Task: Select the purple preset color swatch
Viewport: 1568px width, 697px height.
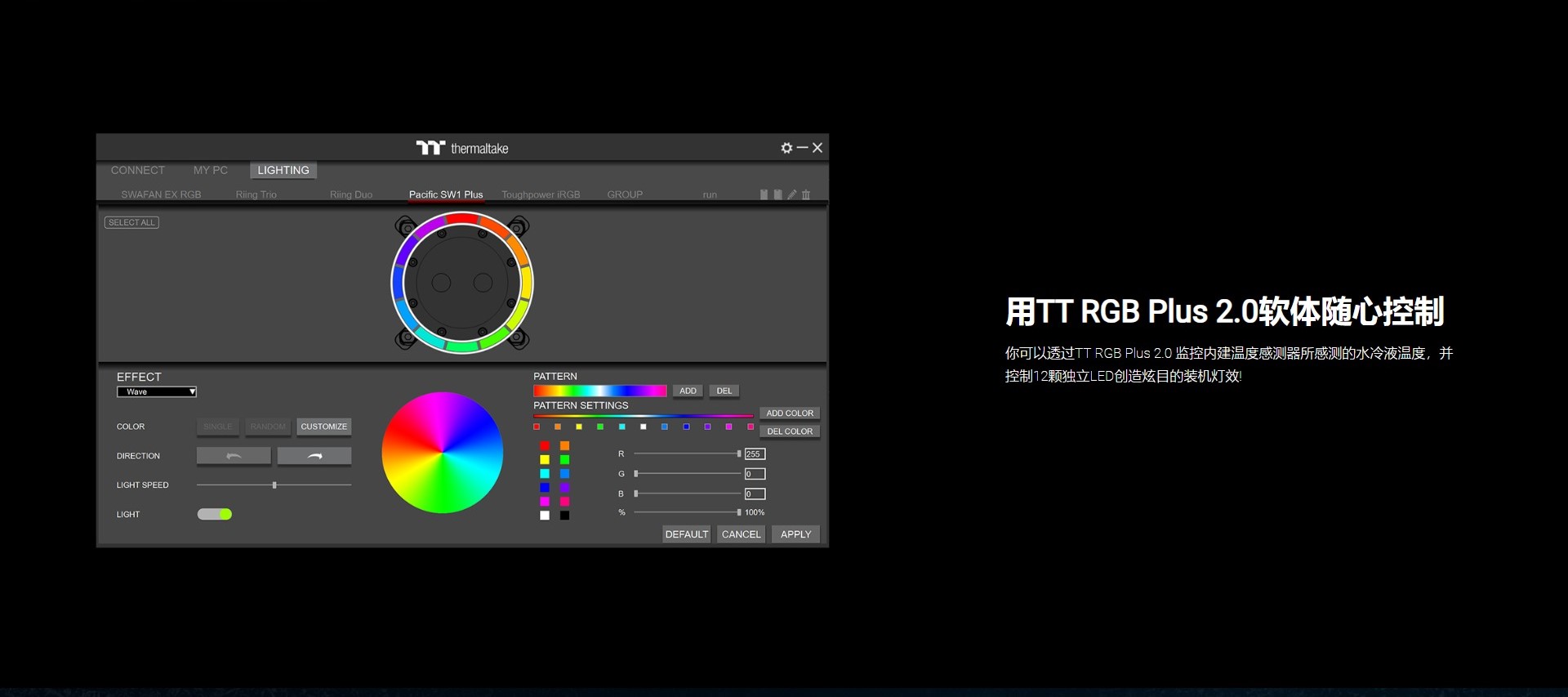Action: point(564,488)
